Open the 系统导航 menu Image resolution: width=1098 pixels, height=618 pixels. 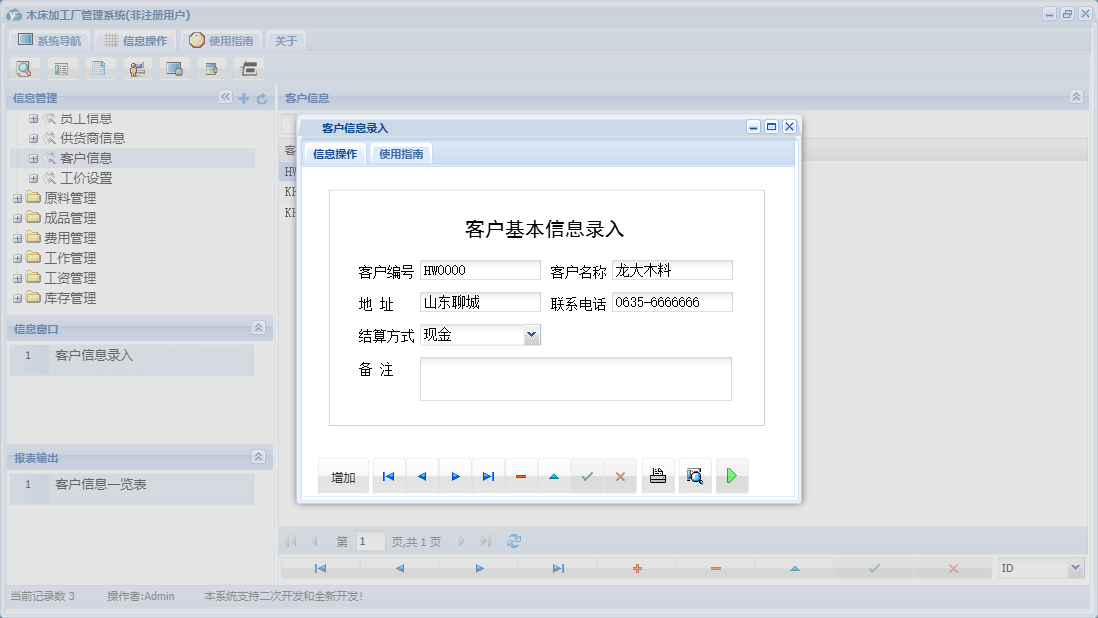pyautogui.click(x=48, y=40)
